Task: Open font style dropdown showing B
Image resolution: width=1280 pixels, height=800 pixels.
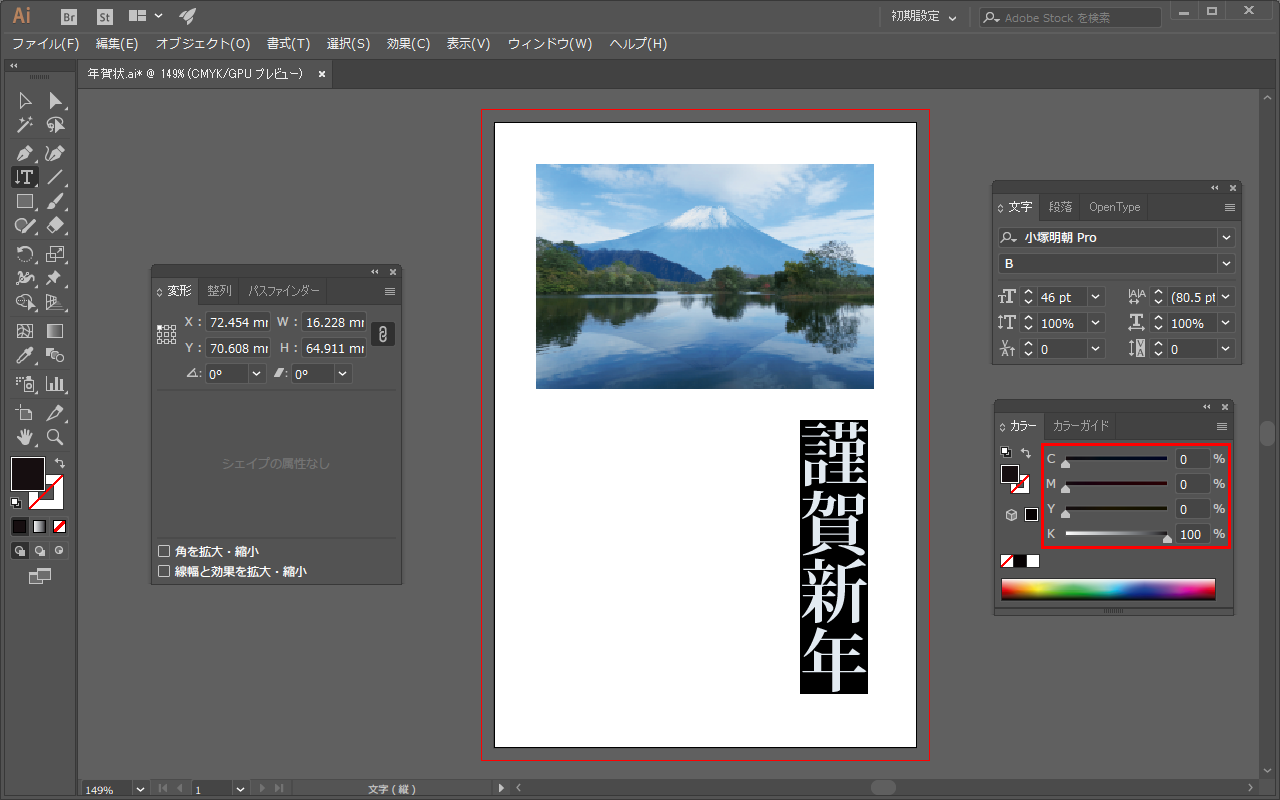Action: point(1226,264)
